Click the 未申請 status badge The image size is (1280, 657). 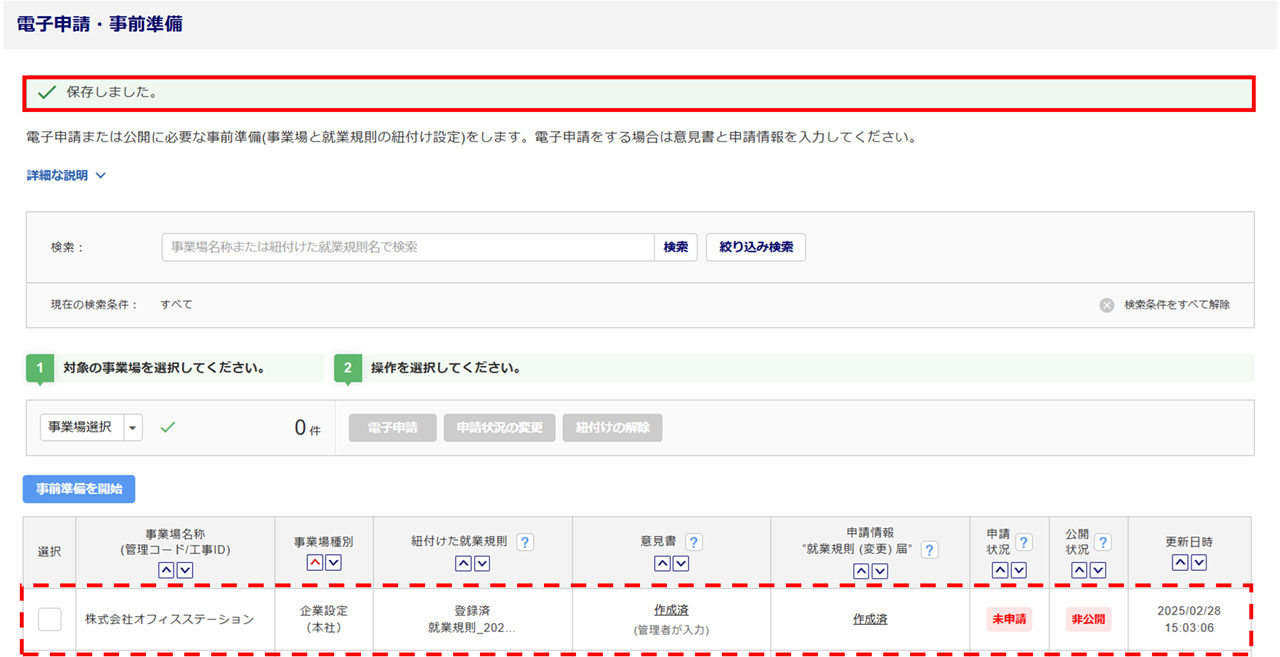coord(1009,619)
